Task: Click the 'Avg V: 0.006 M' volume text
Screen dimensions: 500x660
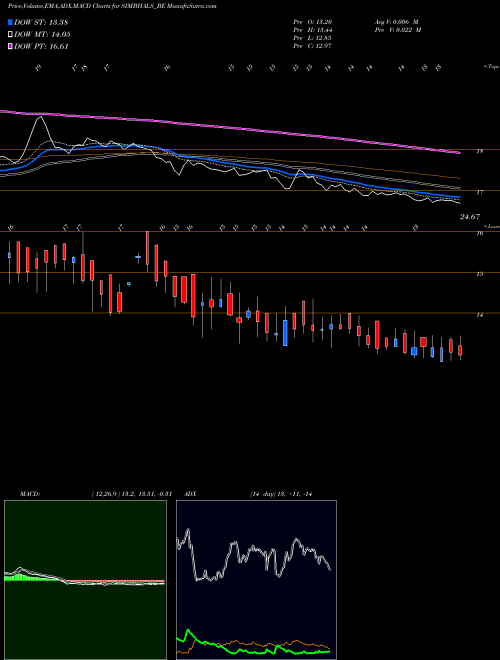Action: coord(396,22)
